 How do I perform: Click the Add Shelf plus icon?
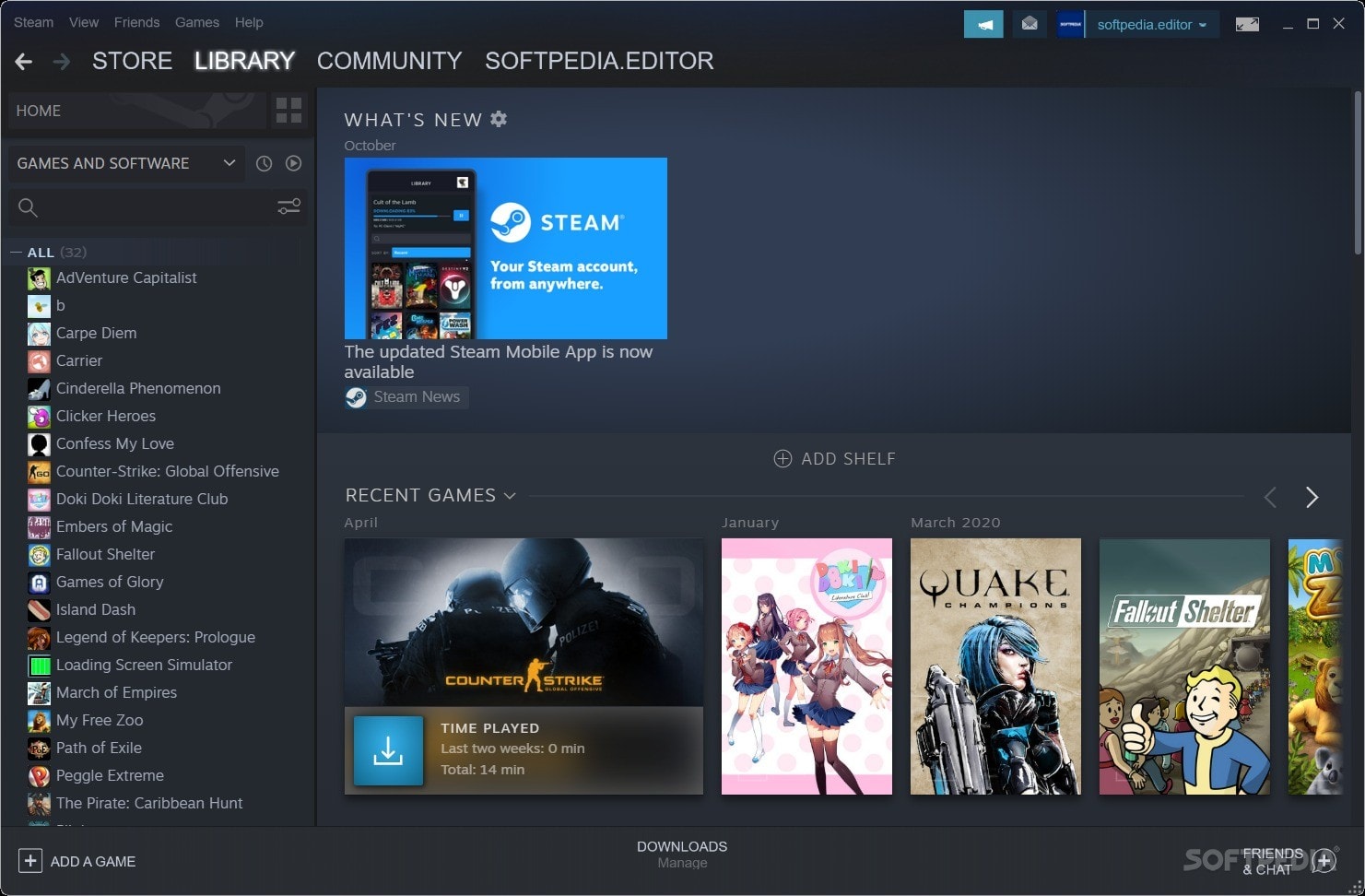tap(783, 459)
